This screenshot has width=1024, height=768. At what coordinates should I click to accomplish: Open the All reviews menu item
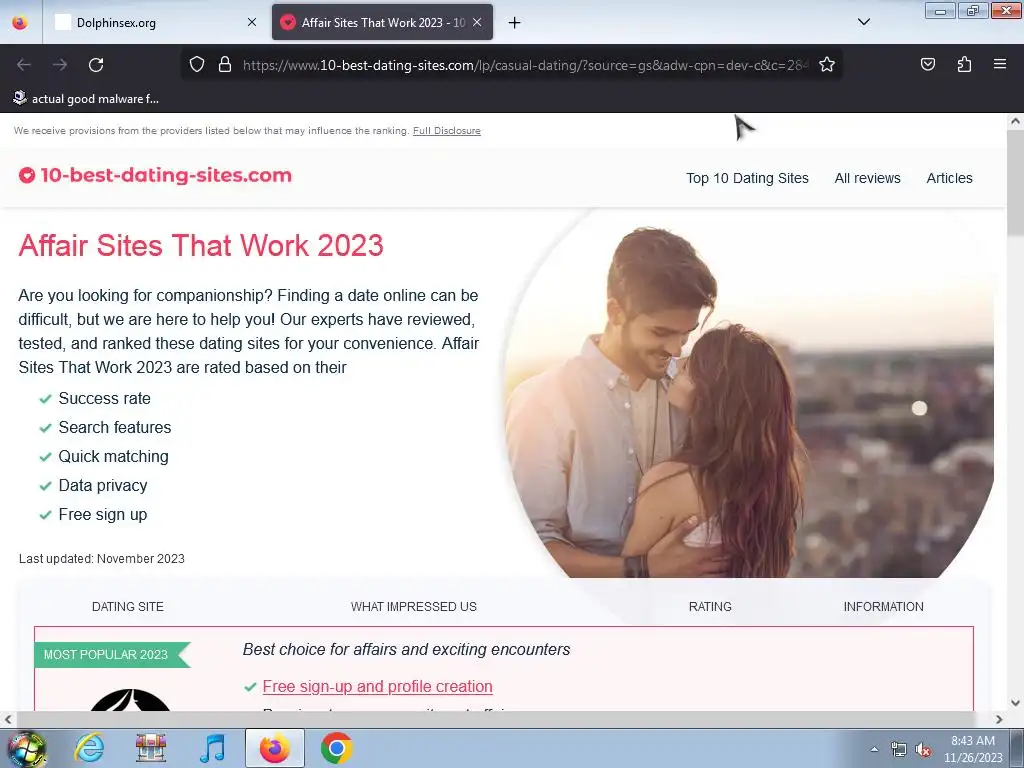pyautogui.click(x=867, y=178)
